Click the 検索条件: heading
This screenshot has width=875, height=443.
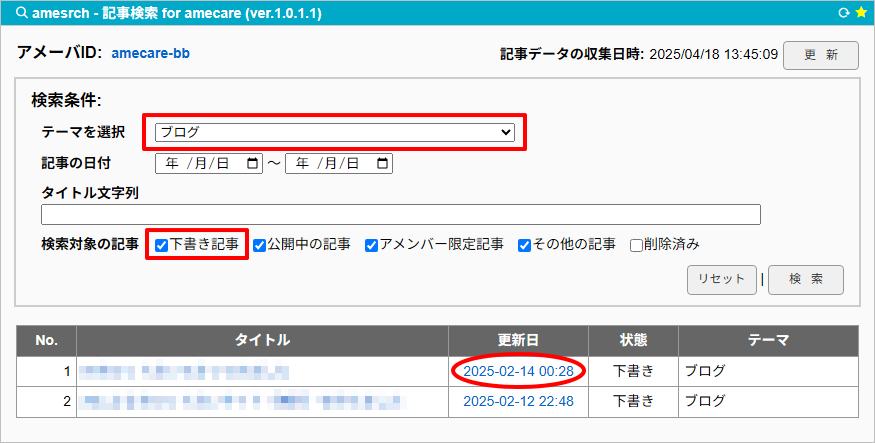[66, 100]
